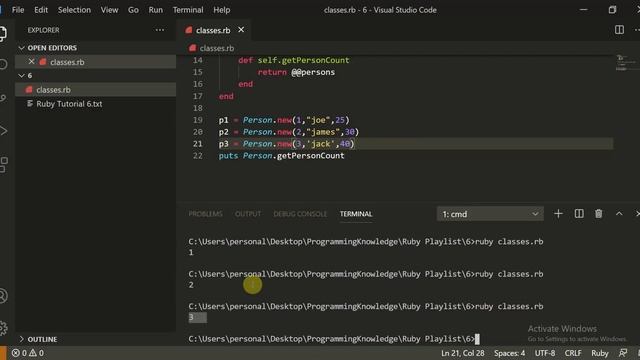Open classes.rb in the folder tree

pos(96,90)
